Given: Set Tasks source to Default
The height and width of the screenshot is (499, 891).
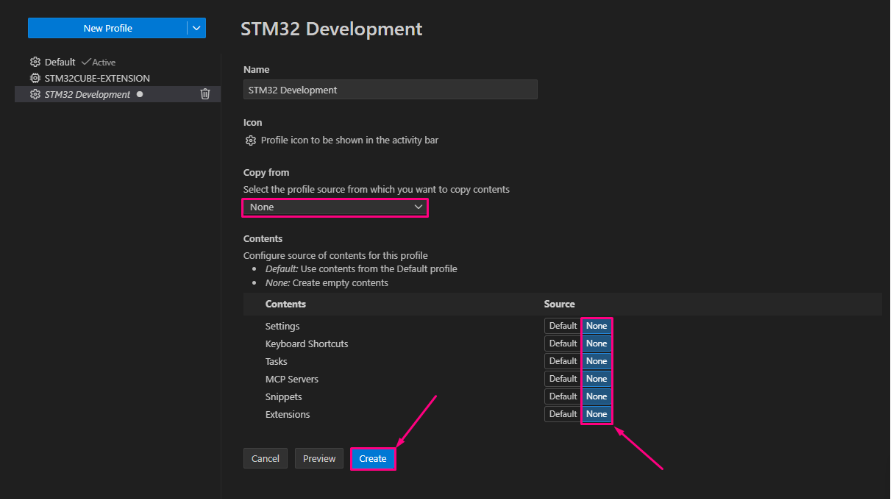Looking at the screenshot, I should pos(562,361).
